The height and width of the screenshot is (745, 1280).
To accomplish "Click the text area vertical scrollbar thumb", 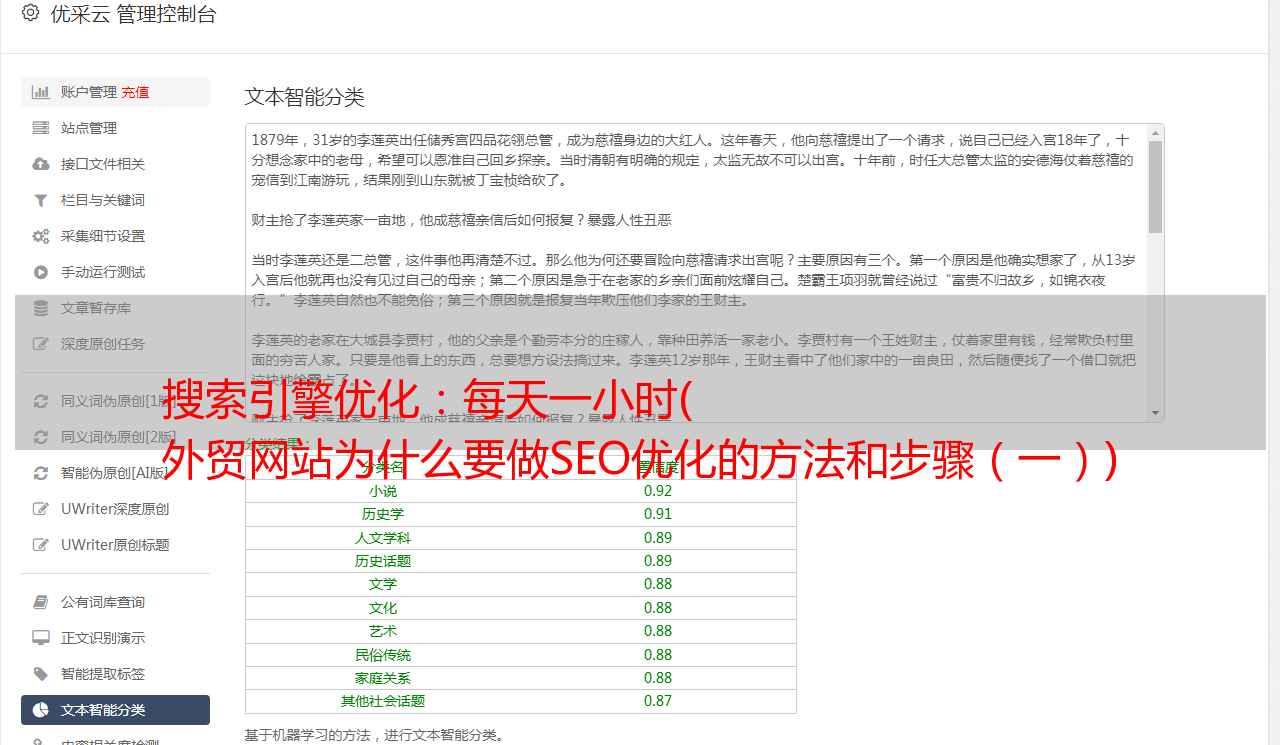I will tap(1155, 187).
